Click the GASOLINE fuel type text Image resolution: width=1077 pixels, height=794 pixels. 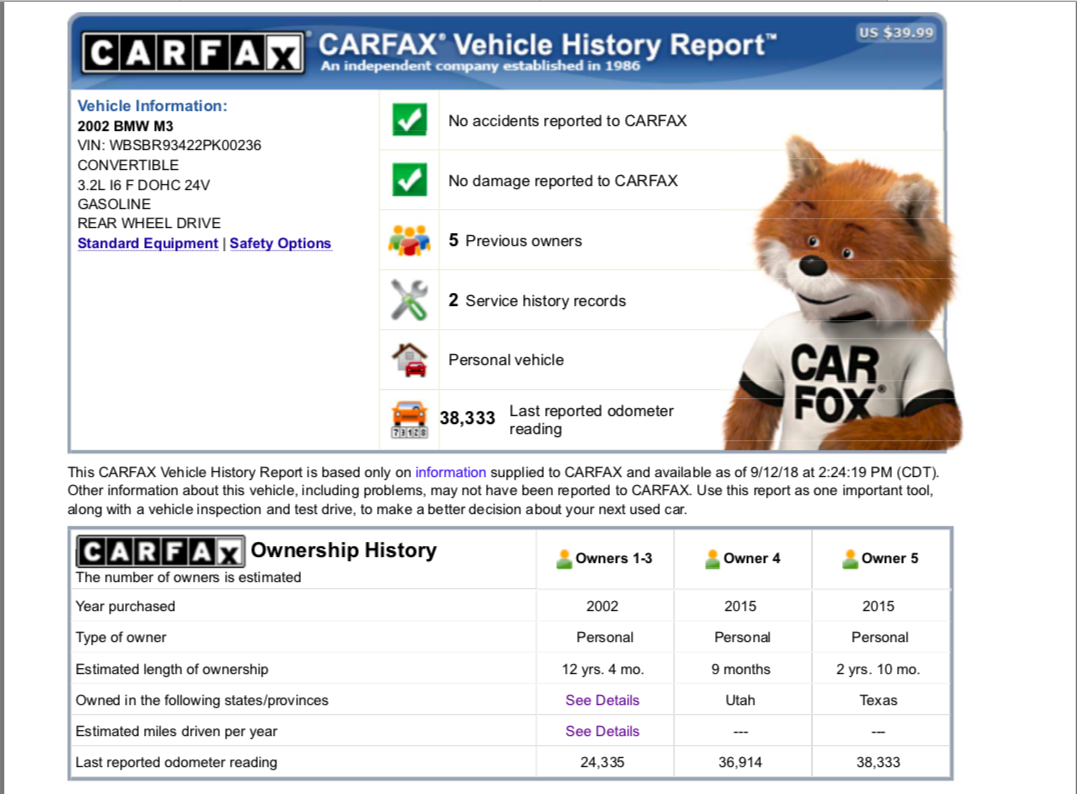pos(114,204)
